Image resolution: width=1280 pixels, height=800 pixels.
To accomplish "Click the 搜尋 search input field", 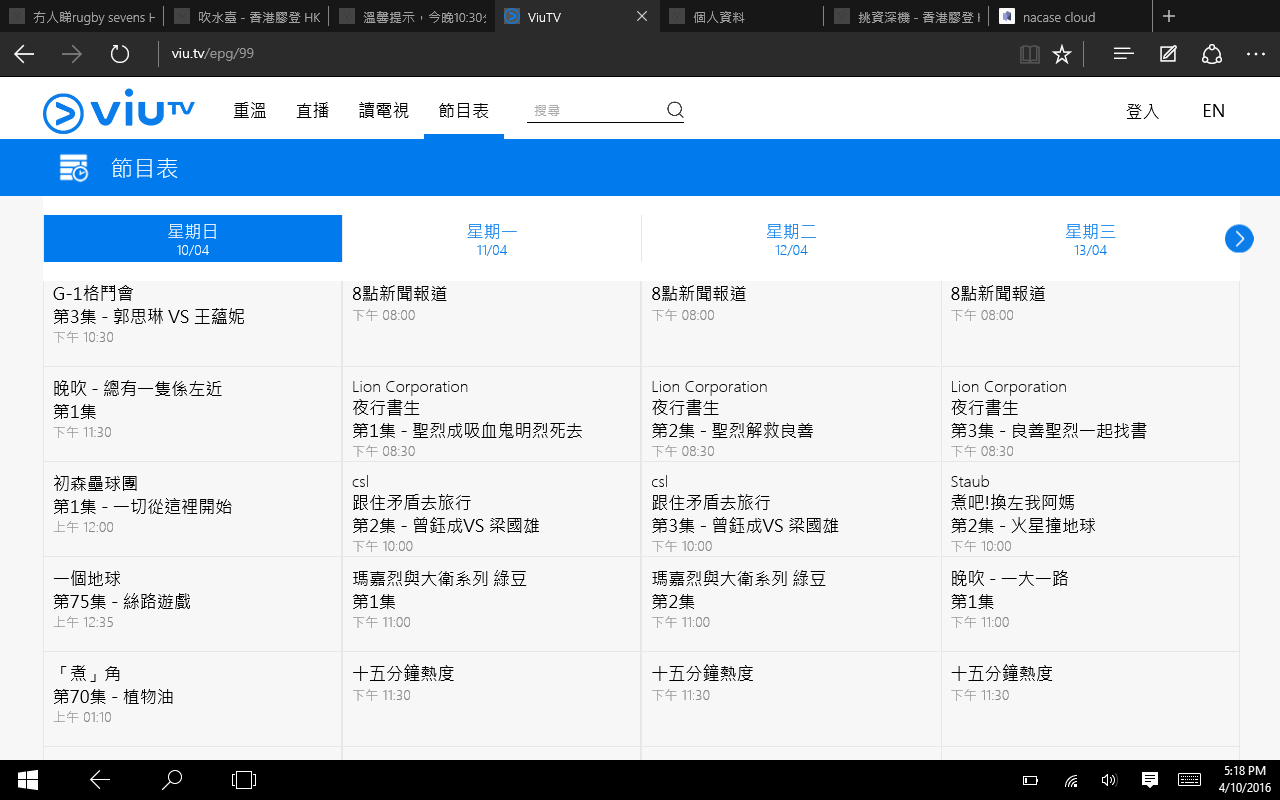I will [x=595, y=111].
